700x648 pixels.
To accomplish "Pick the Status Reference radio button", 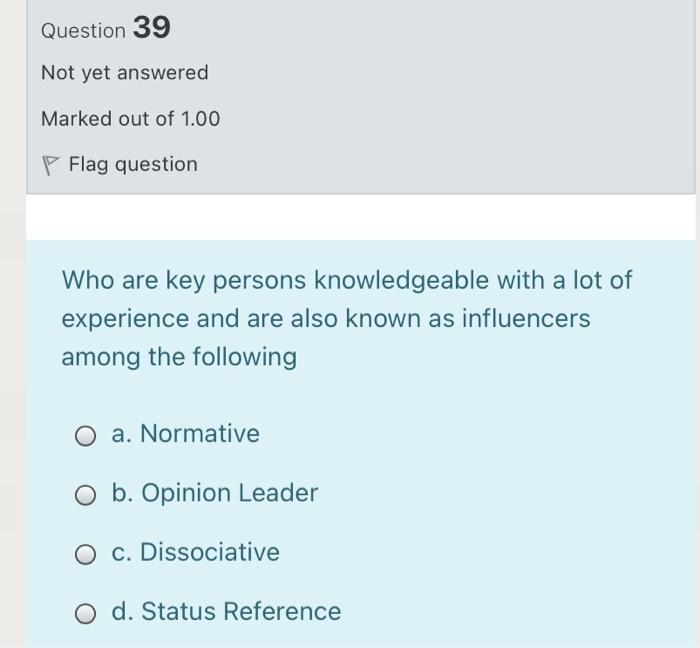I will pos(87,612).
